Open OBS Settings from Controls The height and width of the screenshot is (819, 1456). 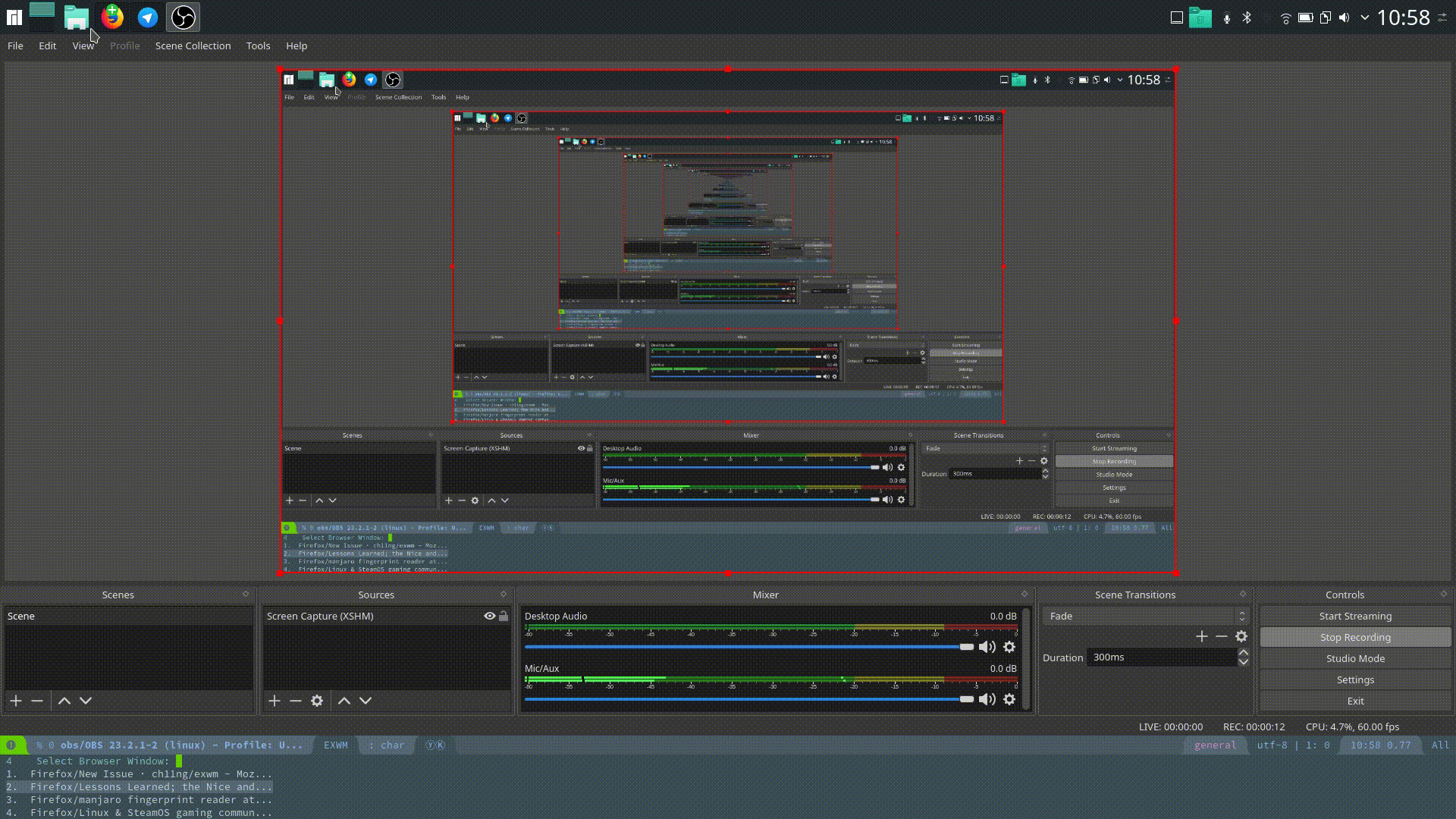pyautogui.click(x=1355, y=679)
